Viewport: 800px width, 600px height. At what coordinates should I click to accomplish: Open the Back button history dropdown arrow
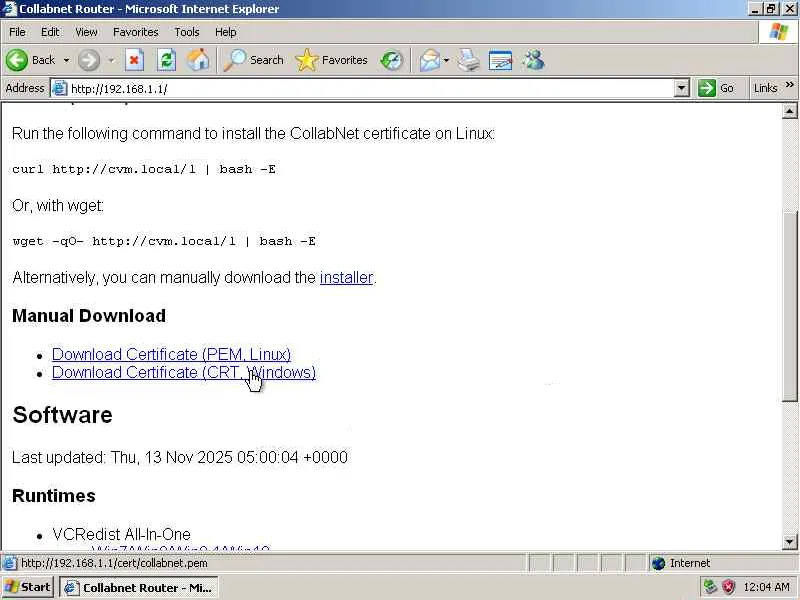[x=66, y=60]
